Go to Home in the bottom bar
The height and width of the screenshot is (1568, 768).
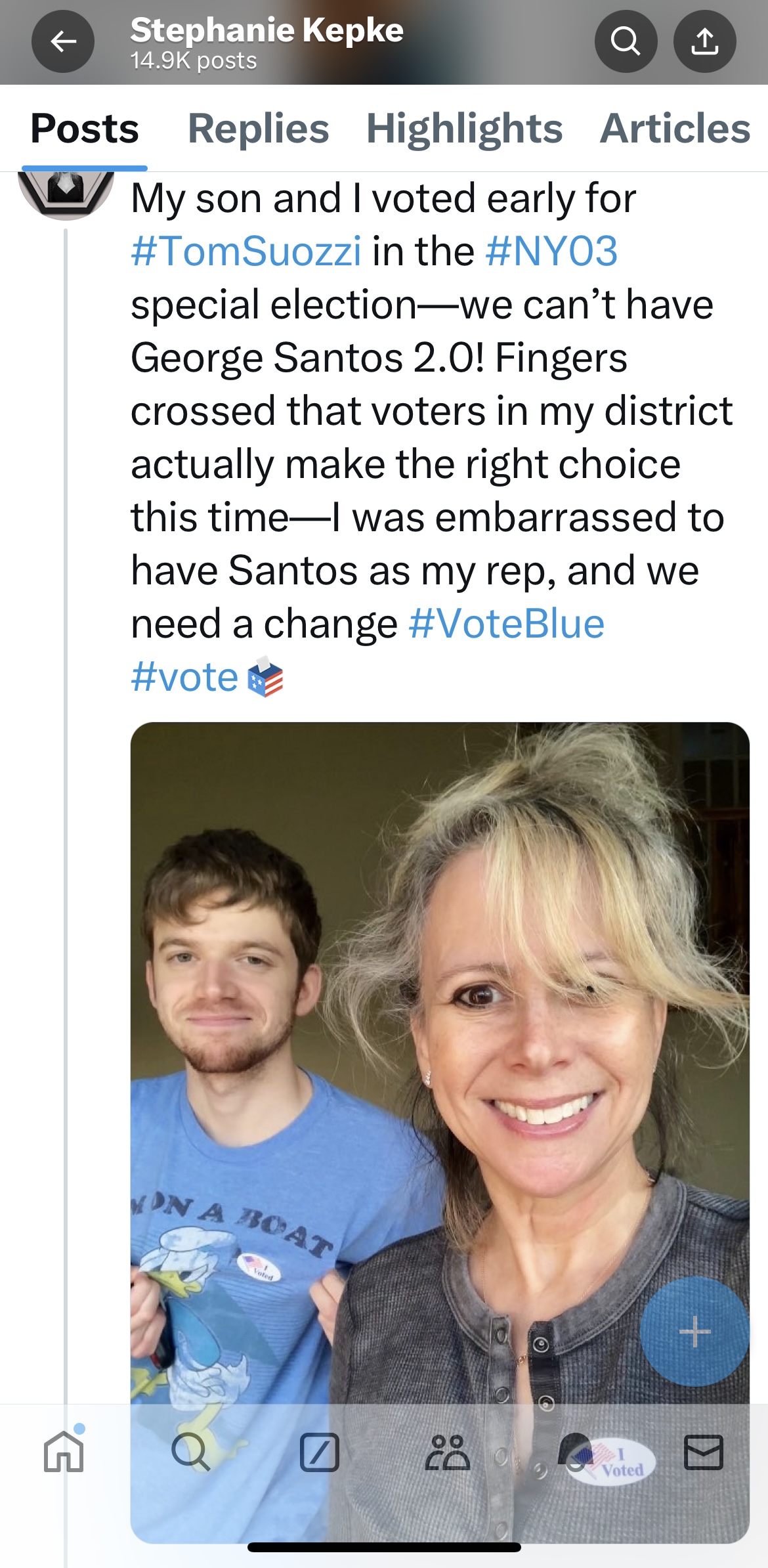point(64,1452)
